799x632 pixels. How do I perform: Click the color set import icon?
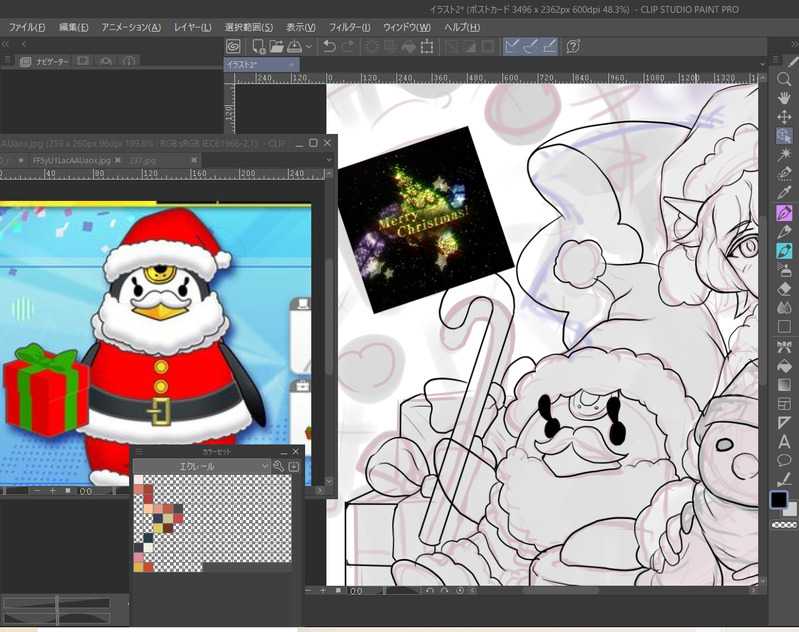(x=294, y=466)
